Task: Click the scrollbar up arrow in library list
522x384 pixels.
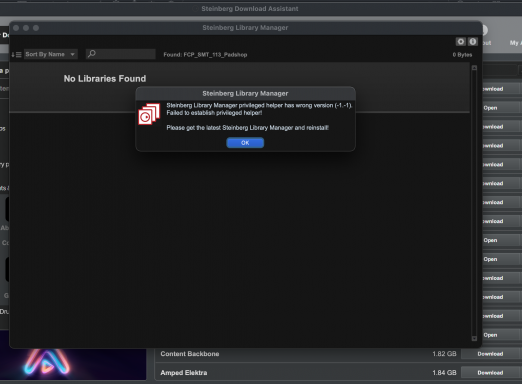Action: [474, 68]
